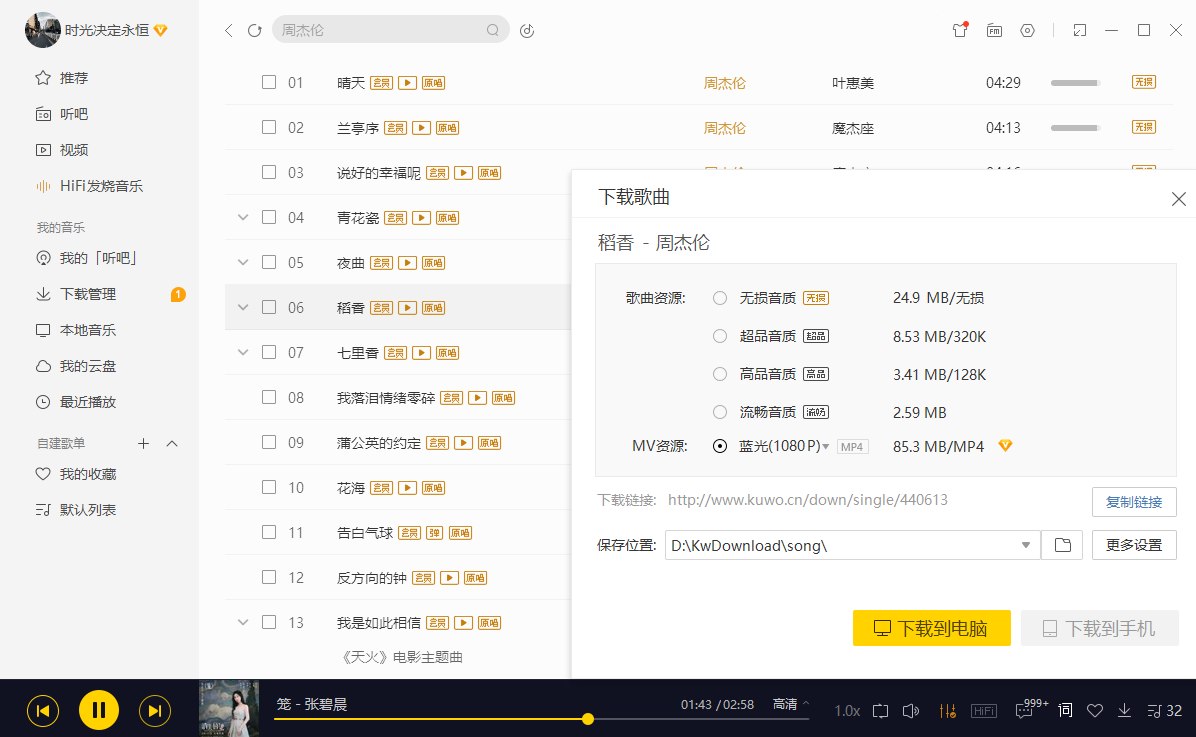The image size is (1196, 737).
Task: Play MV icon for 稻香
Action: [x=407, y=308]
